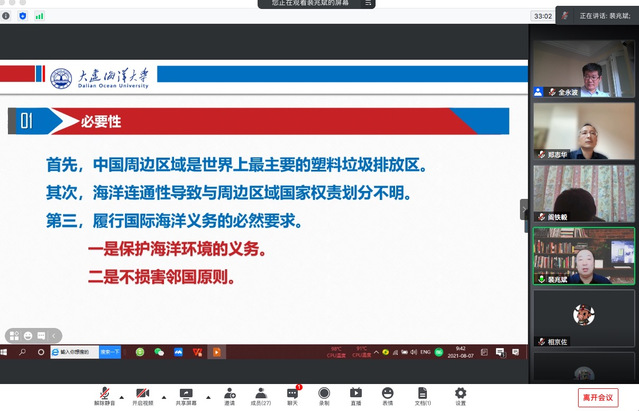
Task: Open the share screen icon
Action: (185, 392)
